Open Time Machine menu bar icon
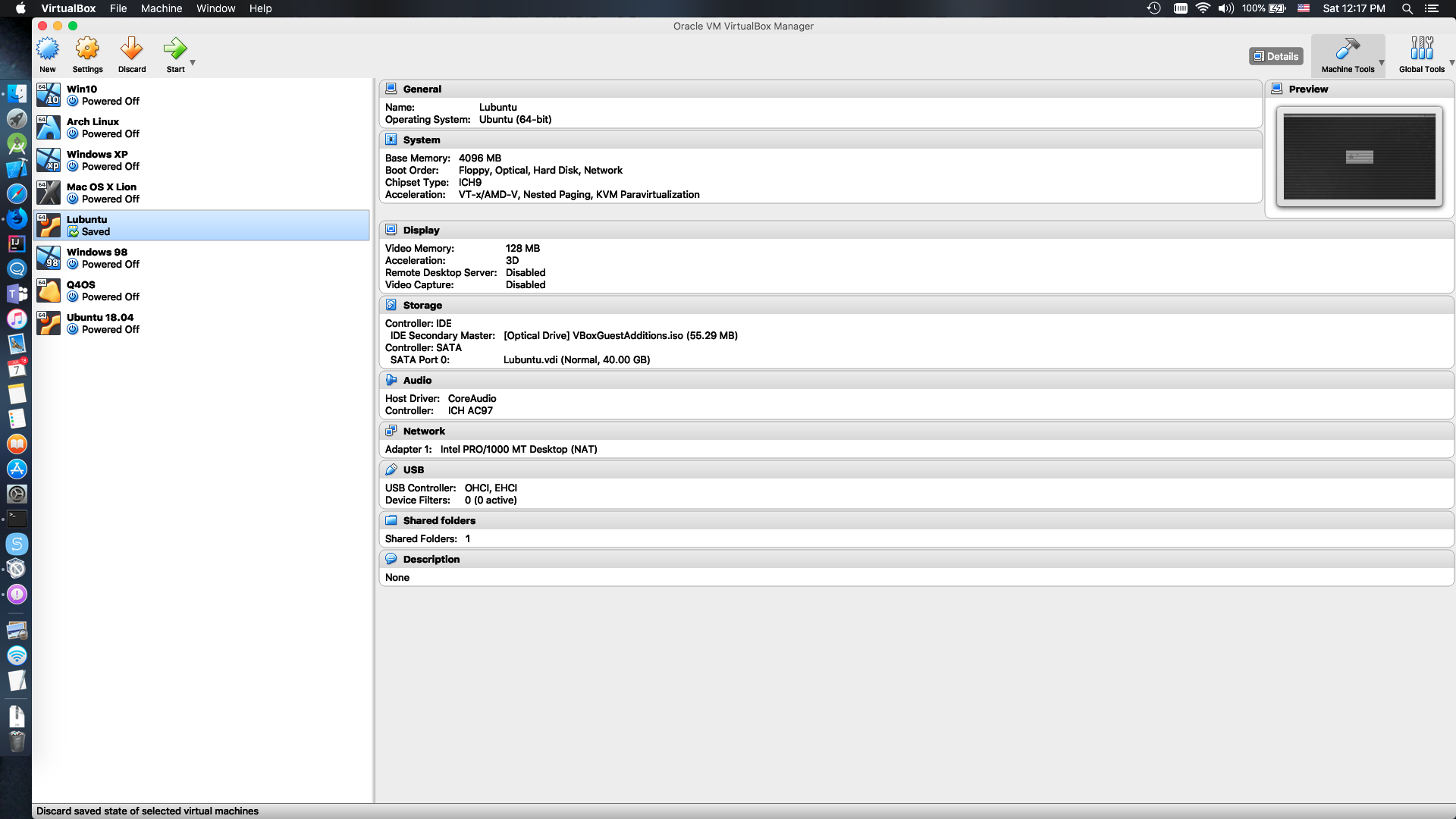 tap(1153, 8)
